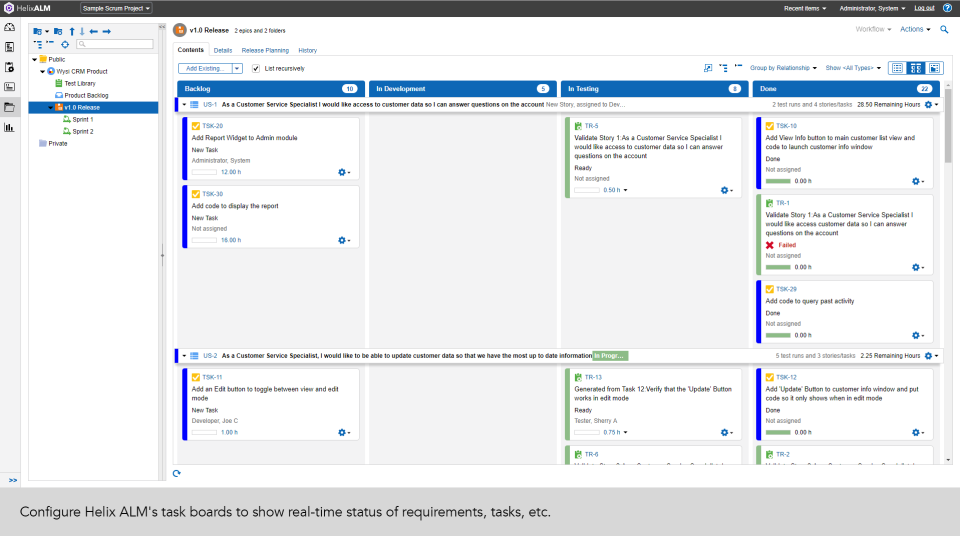Switch to the Release Planning tab
Screen dimensions: 960x536
pyautogui.click(x=265, y=50)
